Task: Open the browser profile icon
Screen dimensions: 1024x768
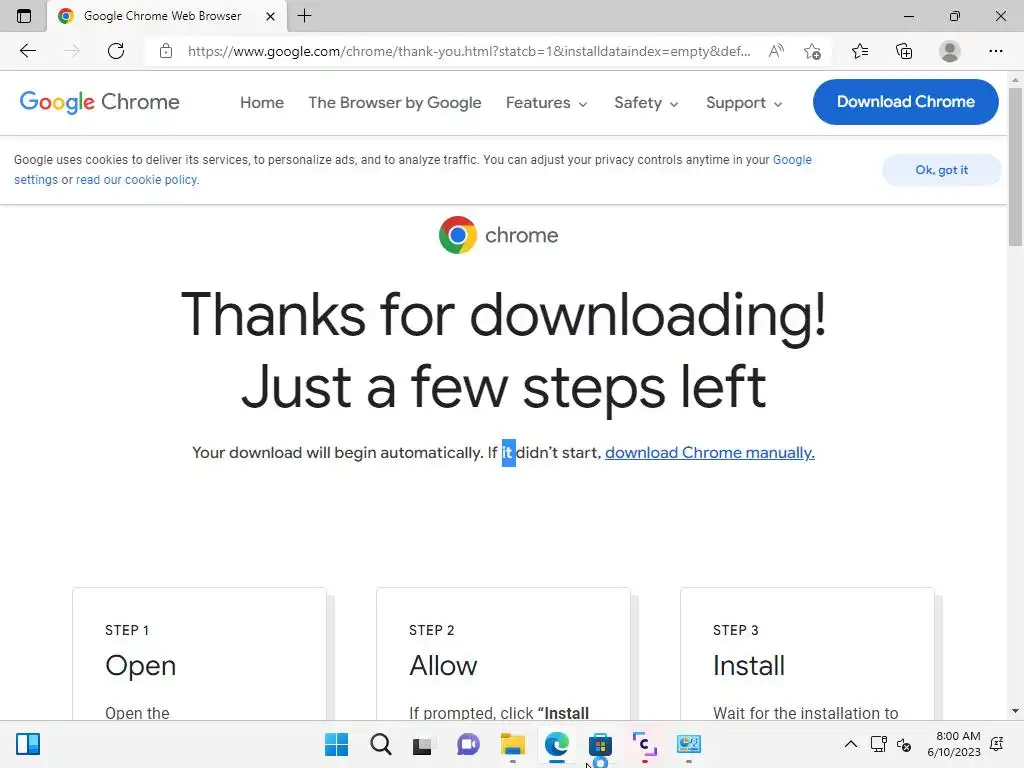Action: 950,51
